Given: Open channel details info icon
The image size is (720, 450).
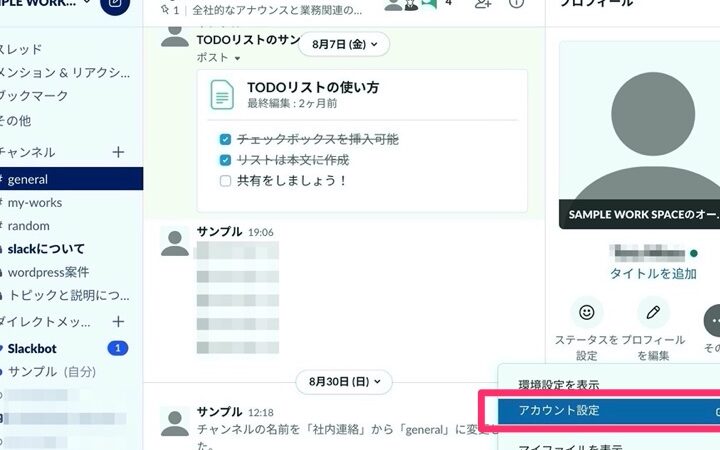Looking at the screenshot, I should click(x=516, y=4).
